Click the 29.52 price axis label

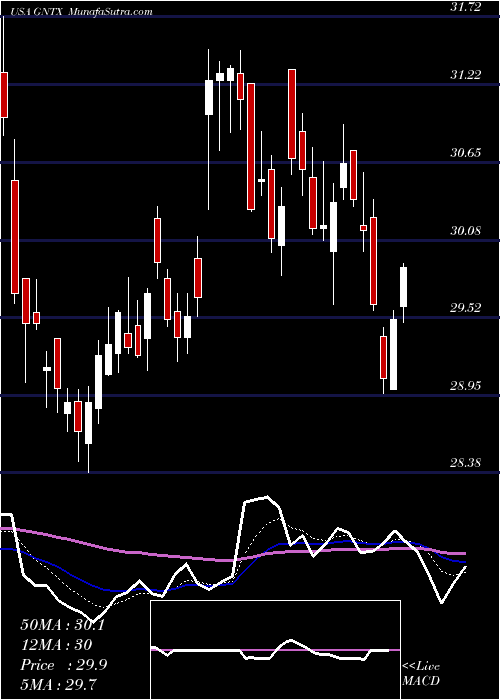(466, 308)
